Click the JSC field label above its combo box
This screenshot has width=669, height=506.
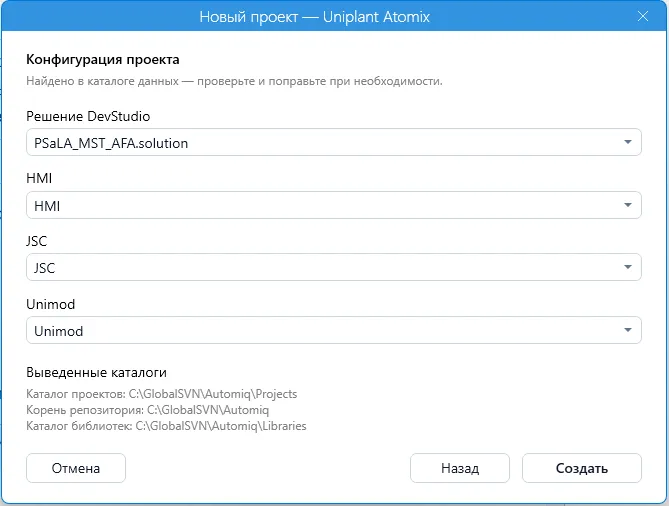point(37,241)
